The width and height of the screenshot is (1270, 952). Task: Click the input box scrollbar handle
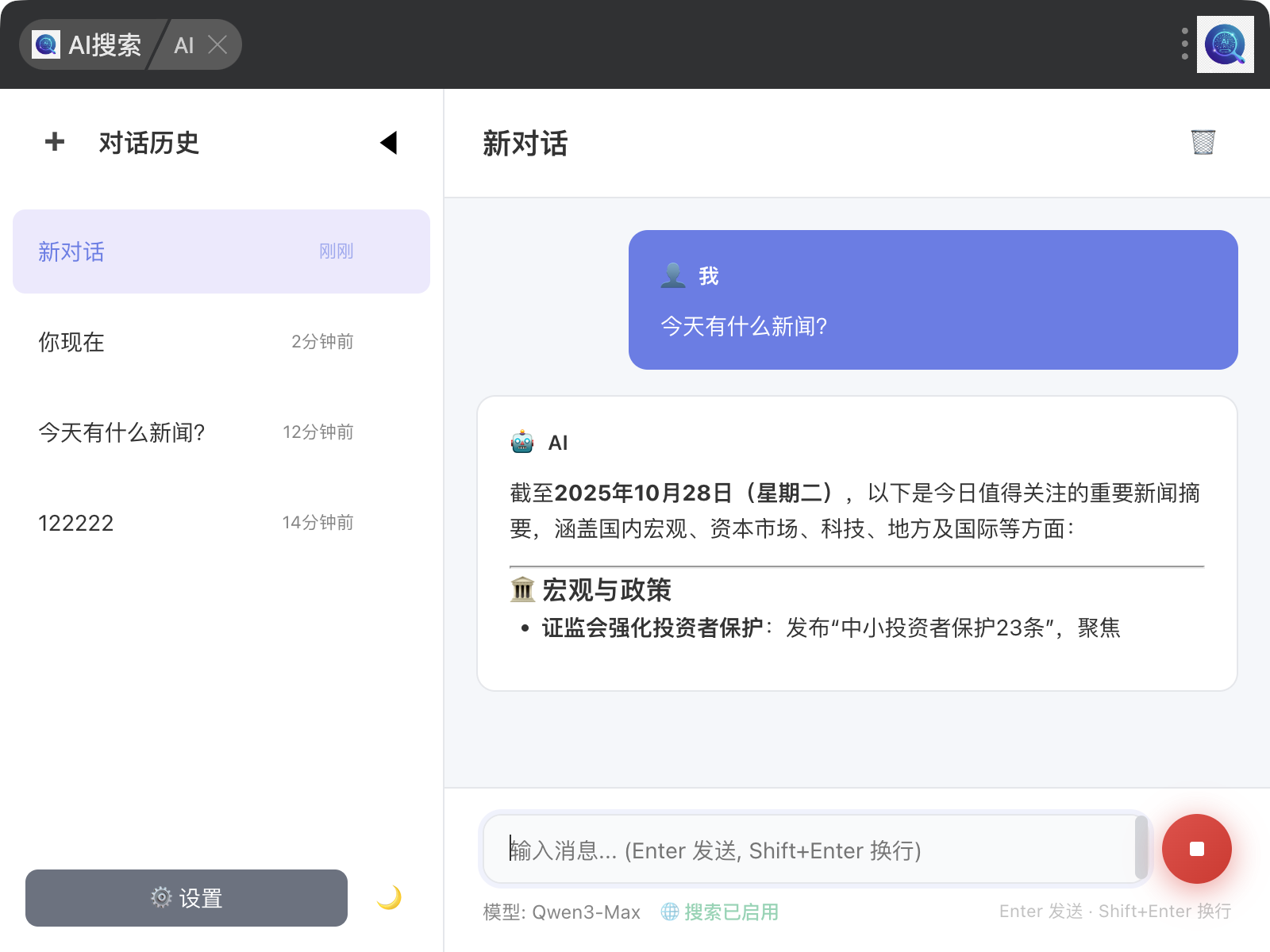coord(1141,847)
